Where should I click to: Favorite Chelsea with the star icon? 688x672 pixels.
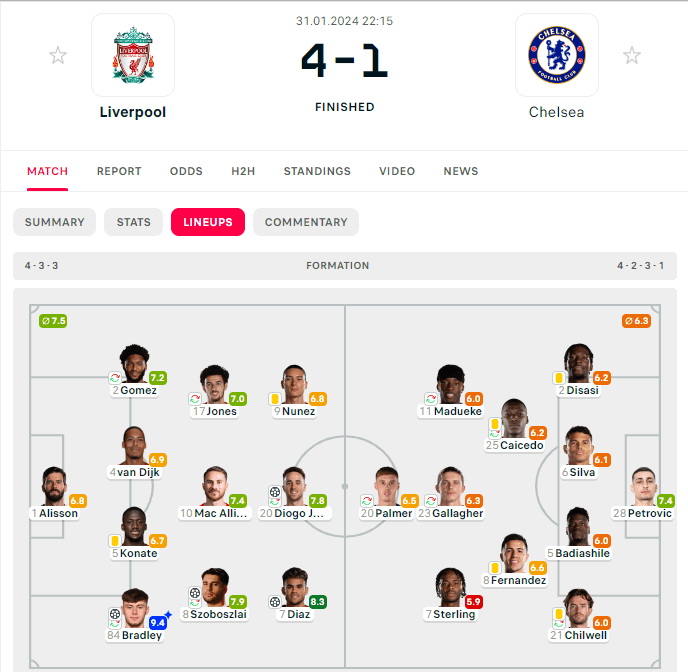coord(632,56)
